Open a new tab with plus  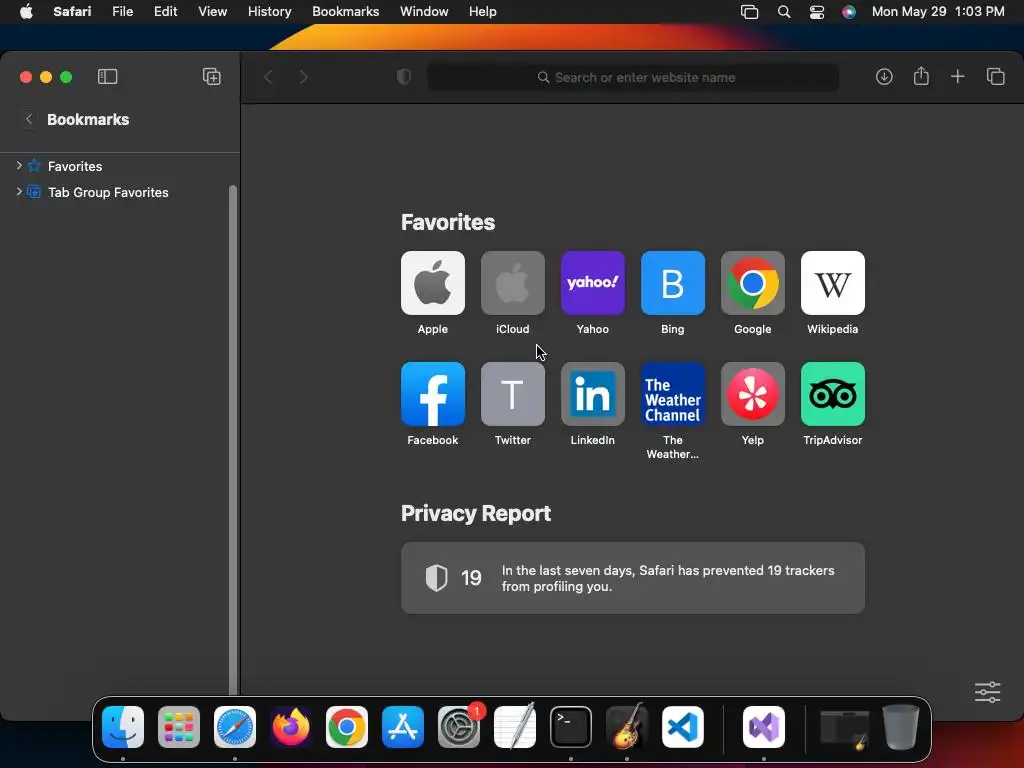tap(957, 77)
